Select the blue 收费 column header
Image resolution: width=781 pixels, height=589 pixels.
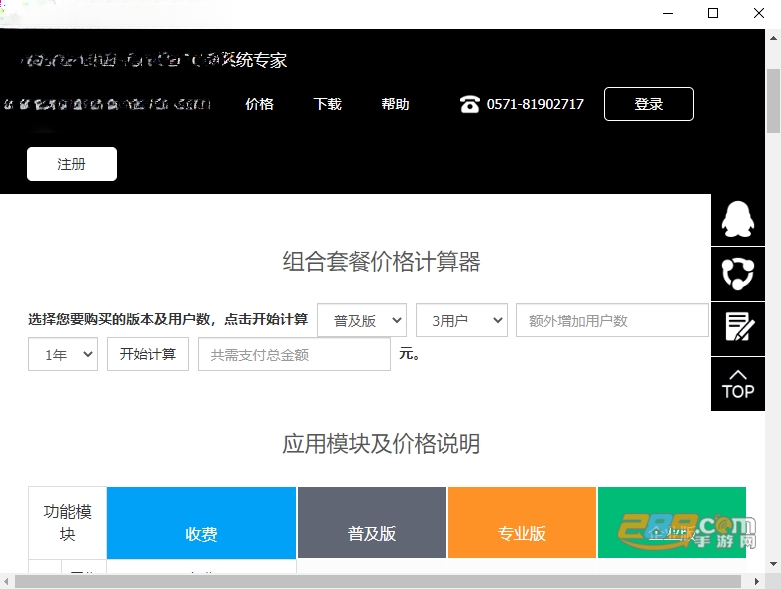coord(201,523)
